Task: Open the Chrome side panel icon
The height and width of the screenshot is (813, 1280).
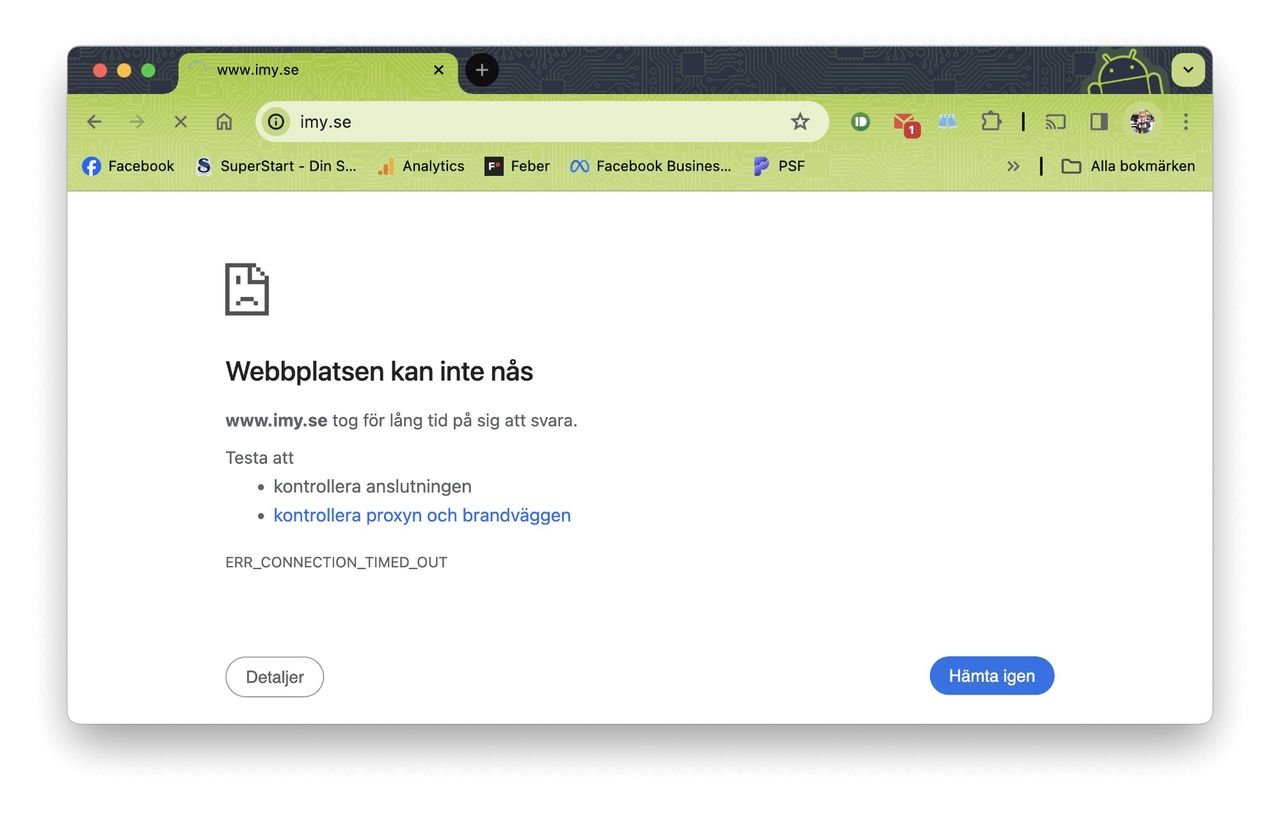Action: point(1098,121)
